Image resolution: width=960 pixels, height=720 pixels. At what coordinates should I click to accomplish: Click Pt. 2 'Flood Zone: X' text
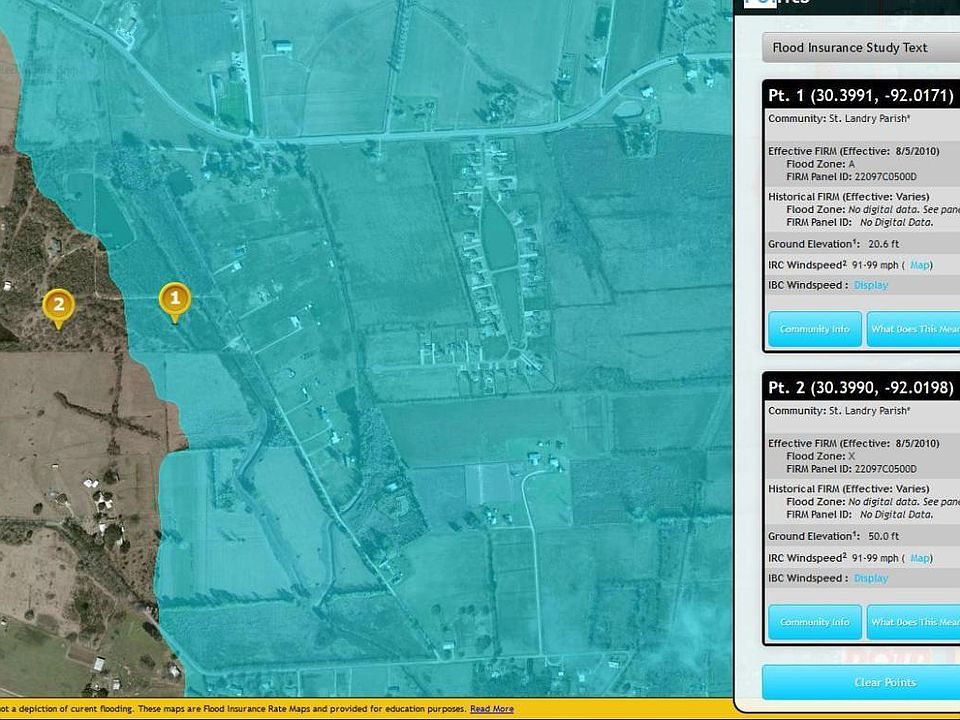(x=820, y=456)
